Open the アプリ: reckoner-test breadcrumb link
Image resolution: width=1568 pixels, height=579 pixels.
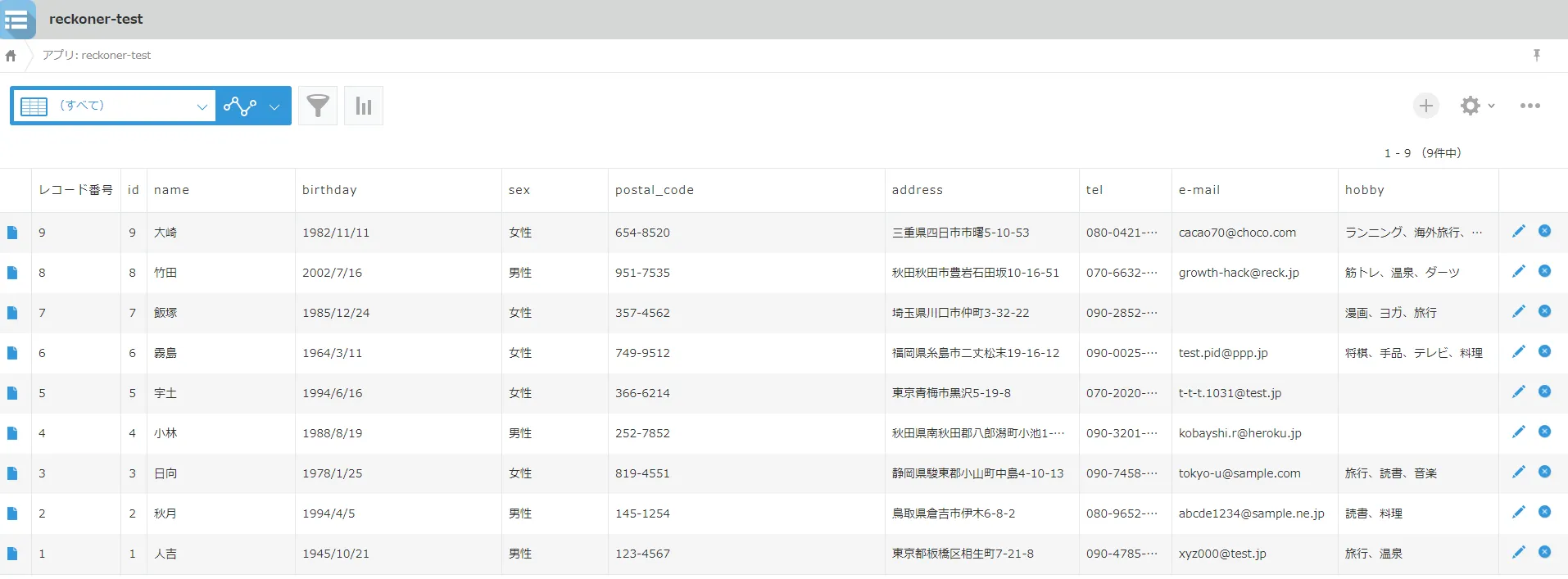97,56
